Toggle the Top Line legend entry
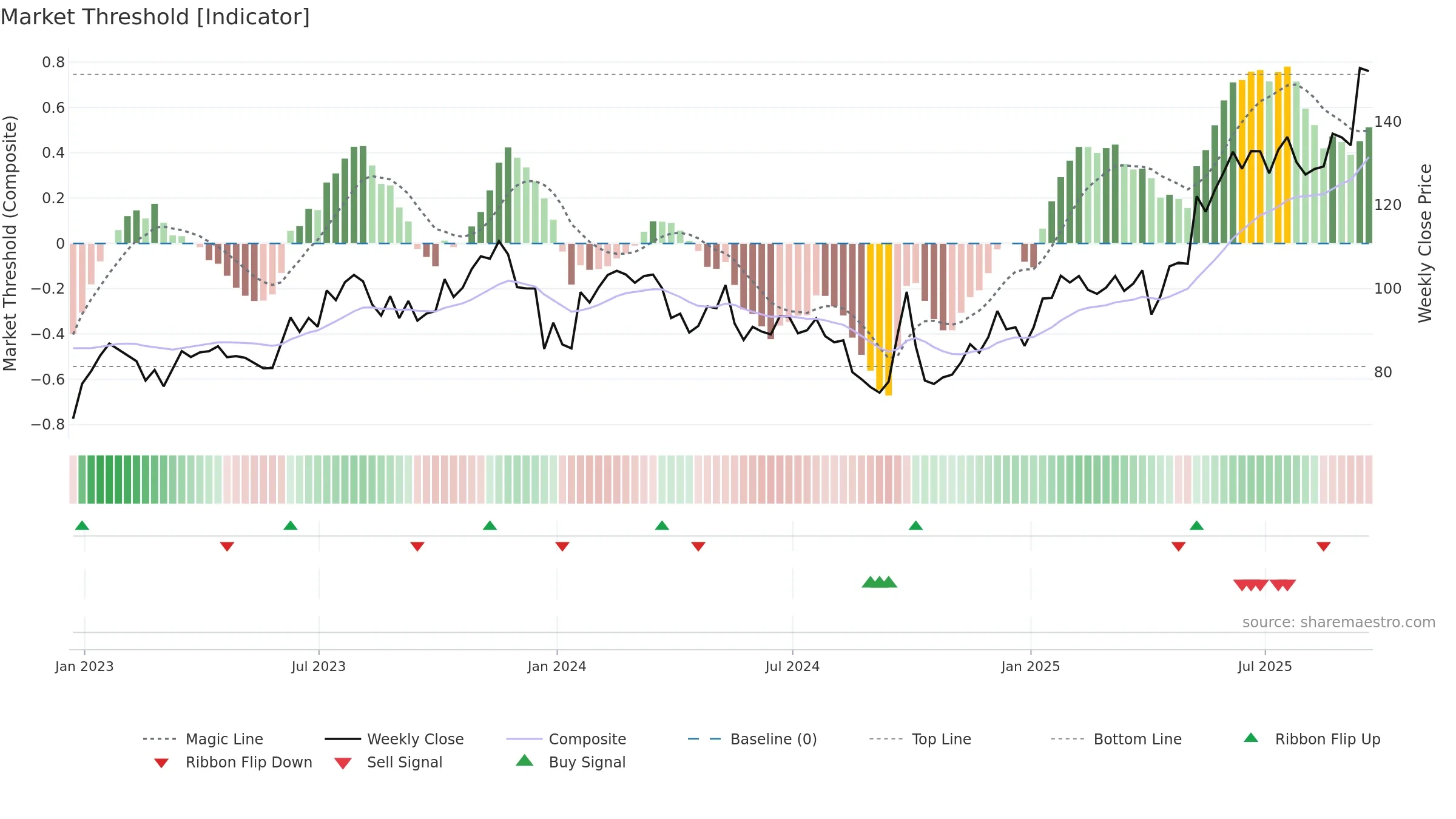The image size is (1456, 819). coord(920,739)
